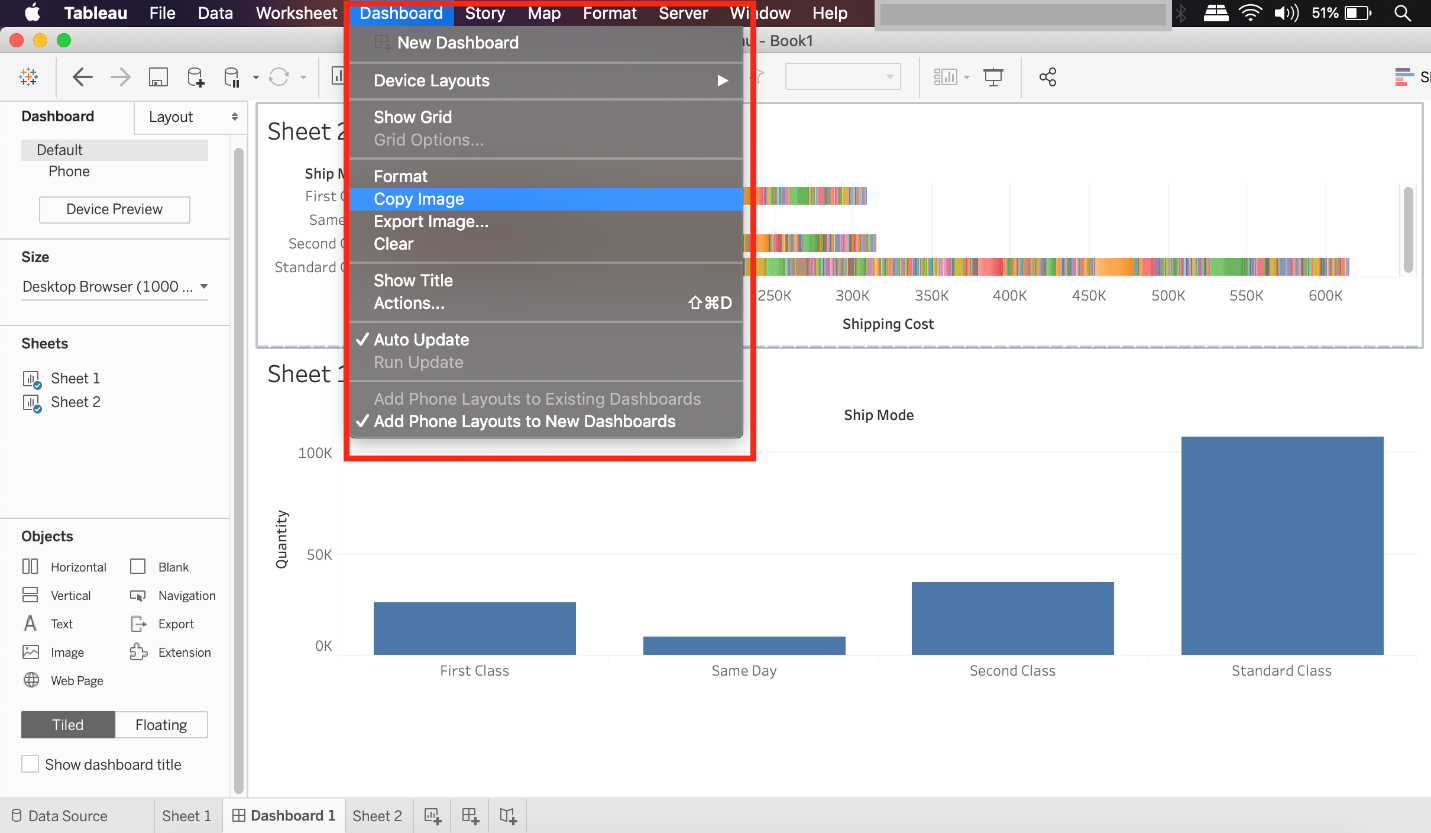Open Presentation Mode from the toolbar
The height and width of the screenshot is (833, 1431).
coord(993,77)
